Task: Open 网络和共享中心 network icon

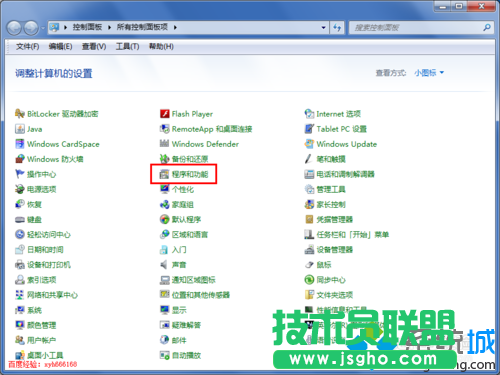Action: (x=20, y=295)
